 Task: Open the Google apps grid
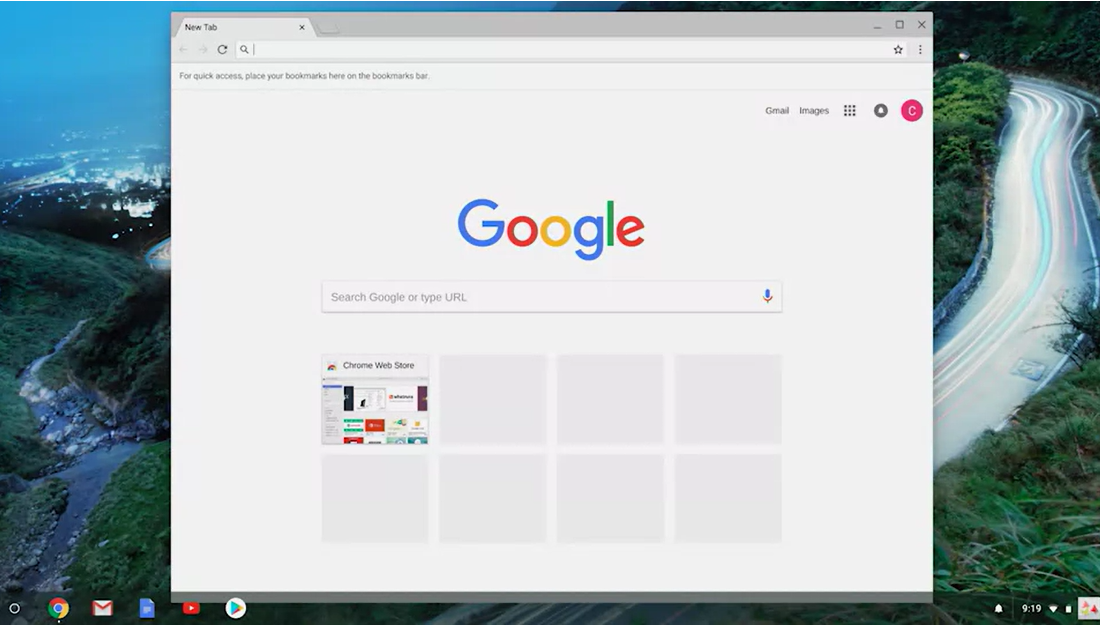[850, 110]
